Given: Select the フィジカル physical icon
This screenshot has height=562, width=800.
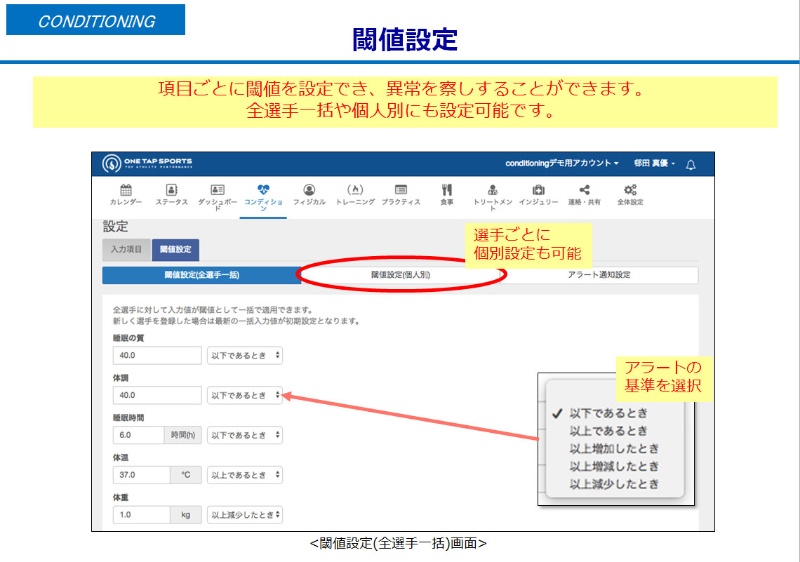Looking at the screenshot, I should [x=309, y=190].
